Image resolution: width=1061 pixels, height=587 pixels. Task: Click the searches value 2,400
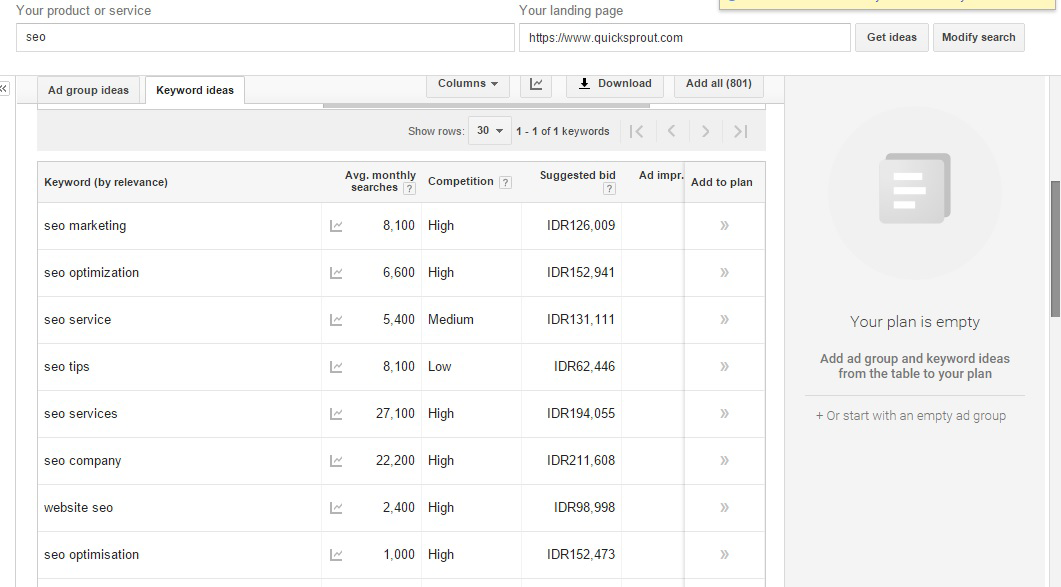pyautogui.click(x=399, y=508)
